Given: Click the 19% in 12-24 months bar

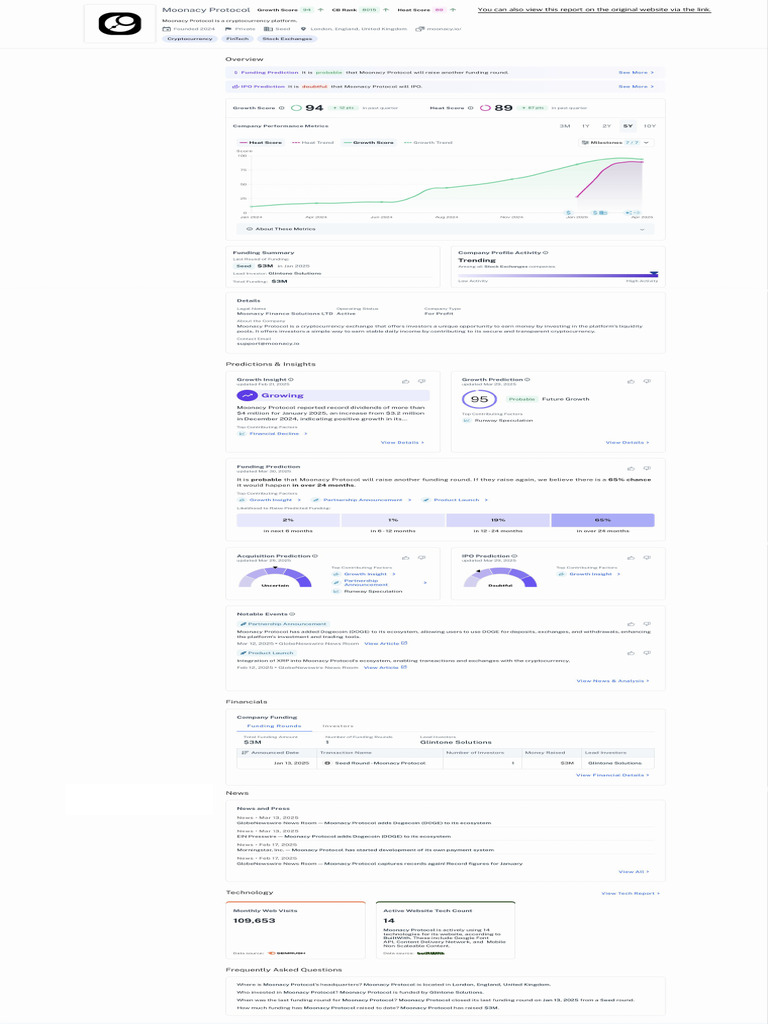Looking at the screenshot, I should [498, 520].
